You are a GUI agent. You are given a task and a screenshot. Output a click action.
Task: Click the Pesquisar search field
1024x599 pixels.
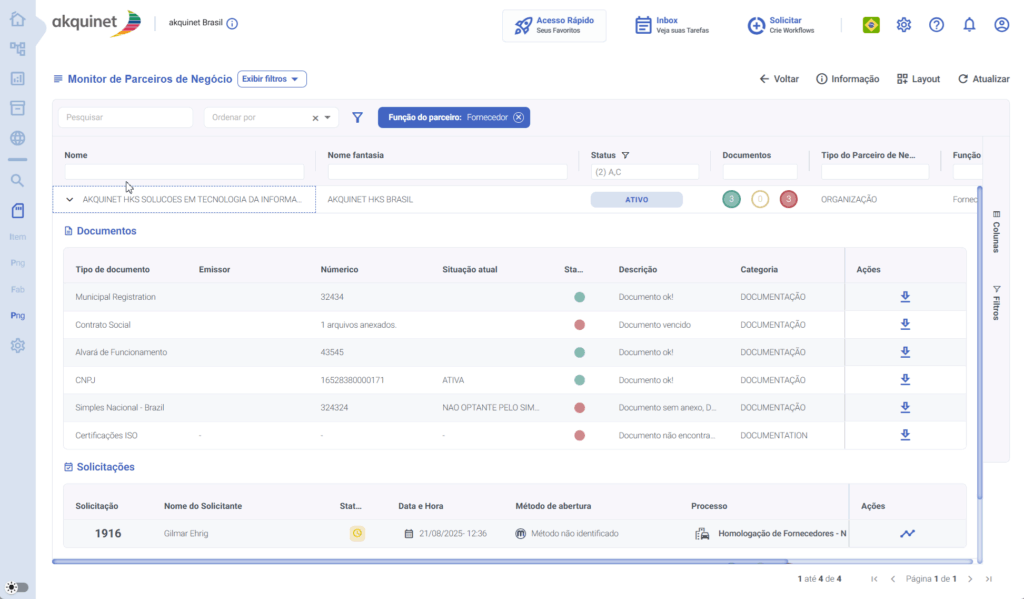click(125, 118)
